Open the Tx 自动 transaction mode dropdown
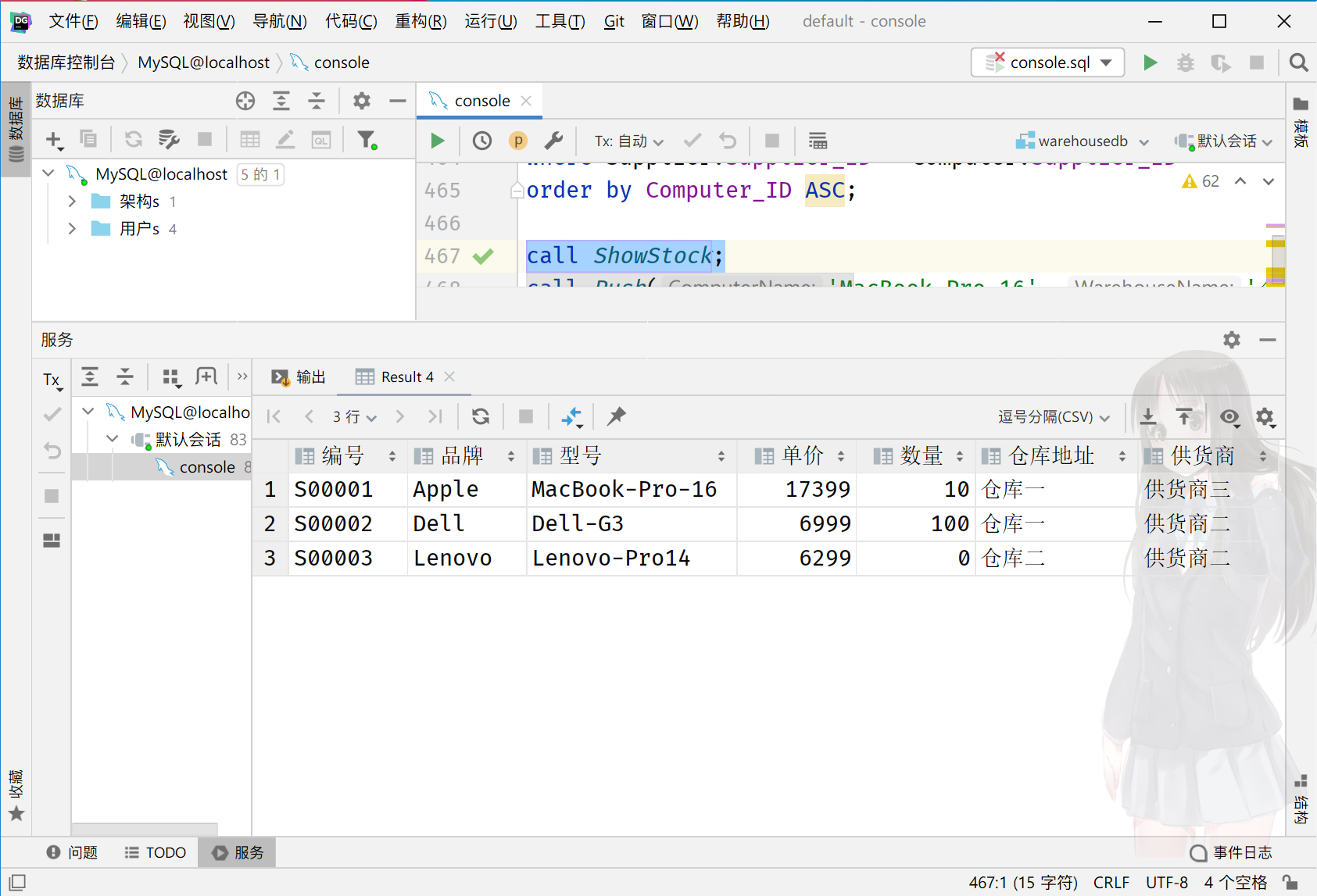The height and width of the screenshot is (896, 1317). (x=629, y=141)
